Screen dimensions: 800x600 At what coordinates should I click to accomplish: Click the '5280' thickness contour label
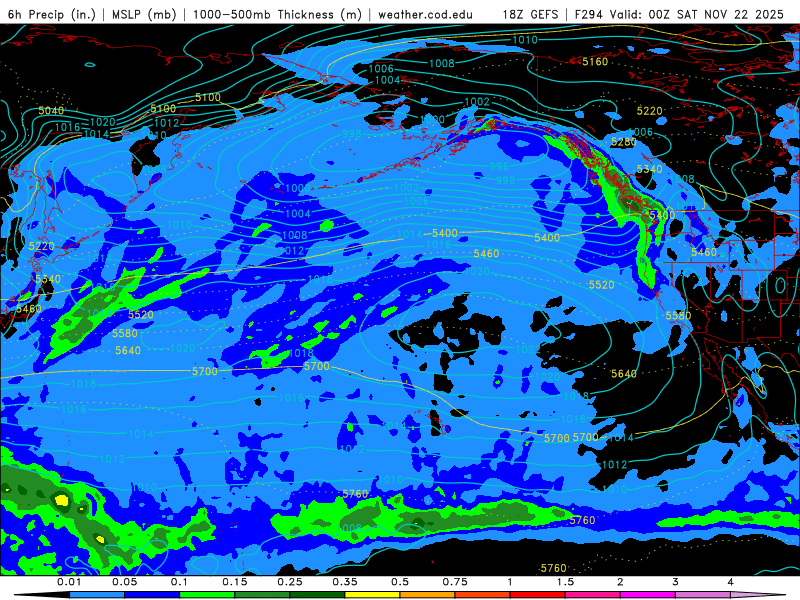point(623,142)
